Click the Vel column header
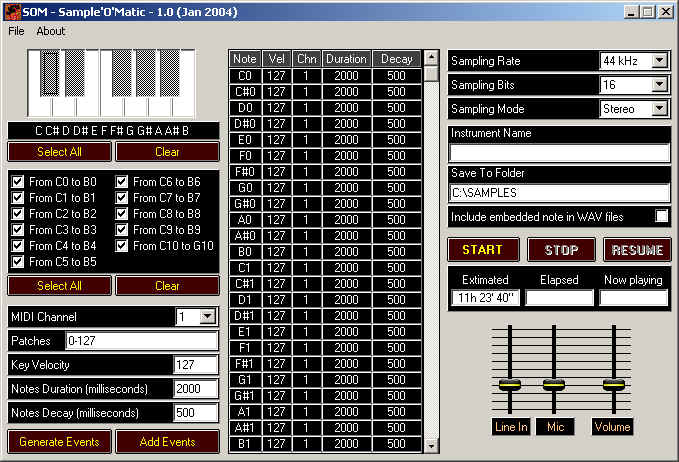The height and width of the screenshot is (462, 679). [x=276, y=59]
